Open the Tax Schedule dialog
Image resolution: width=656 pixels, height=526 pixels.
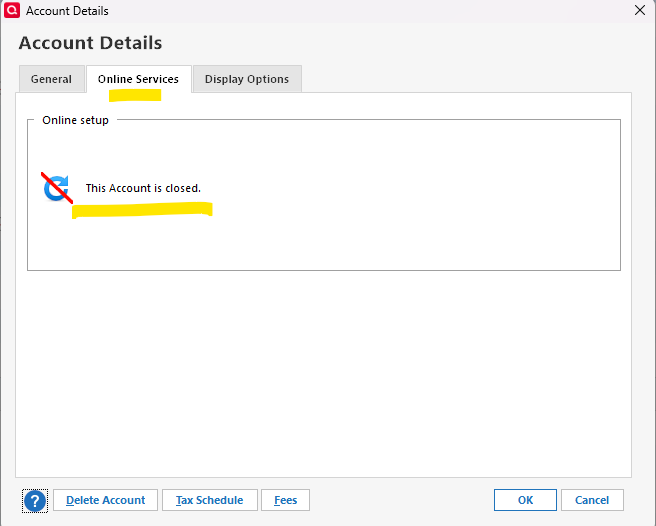pos(210,500)
